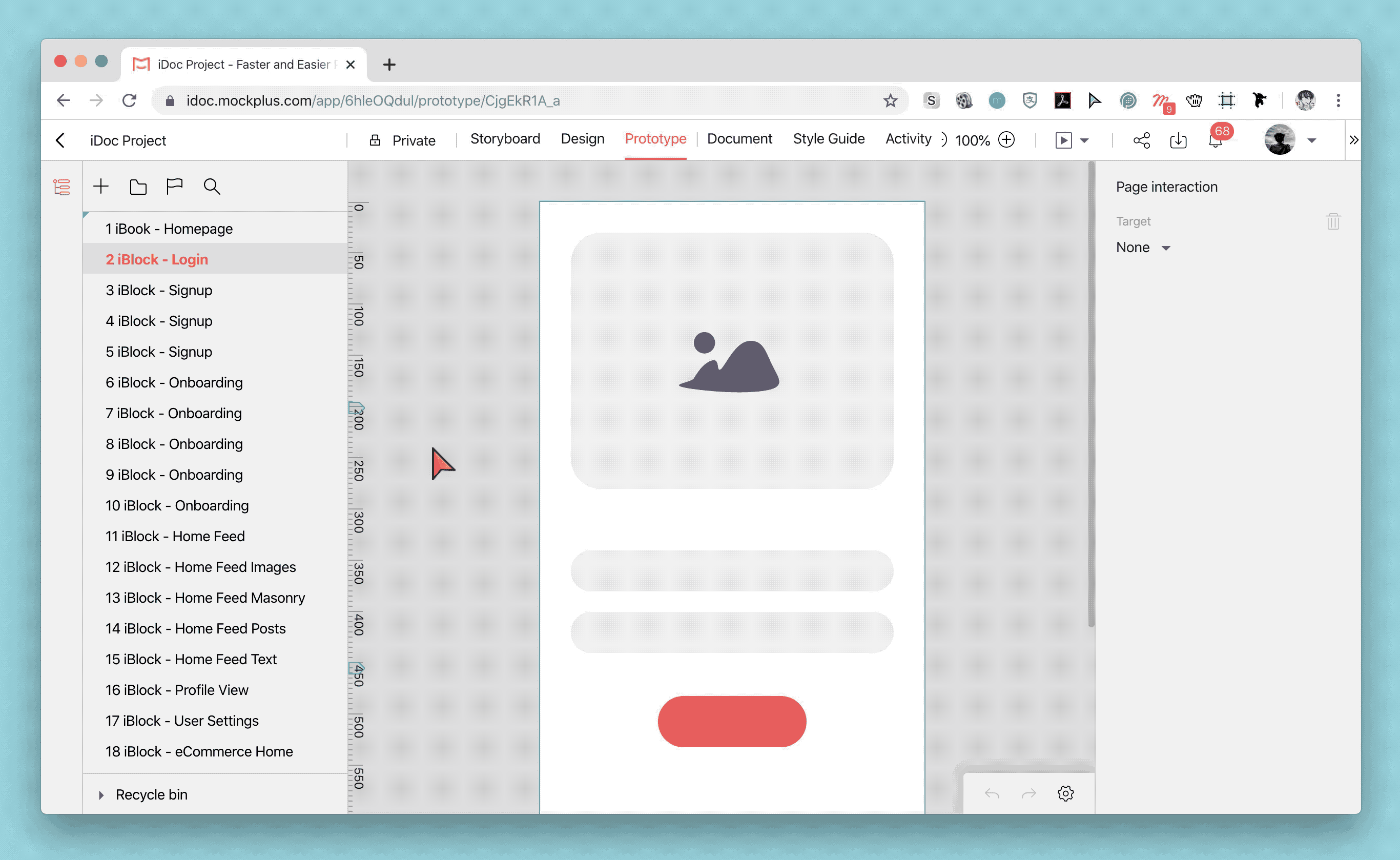Select page 12 iBlock - Home Feed Images

point(215,566)
